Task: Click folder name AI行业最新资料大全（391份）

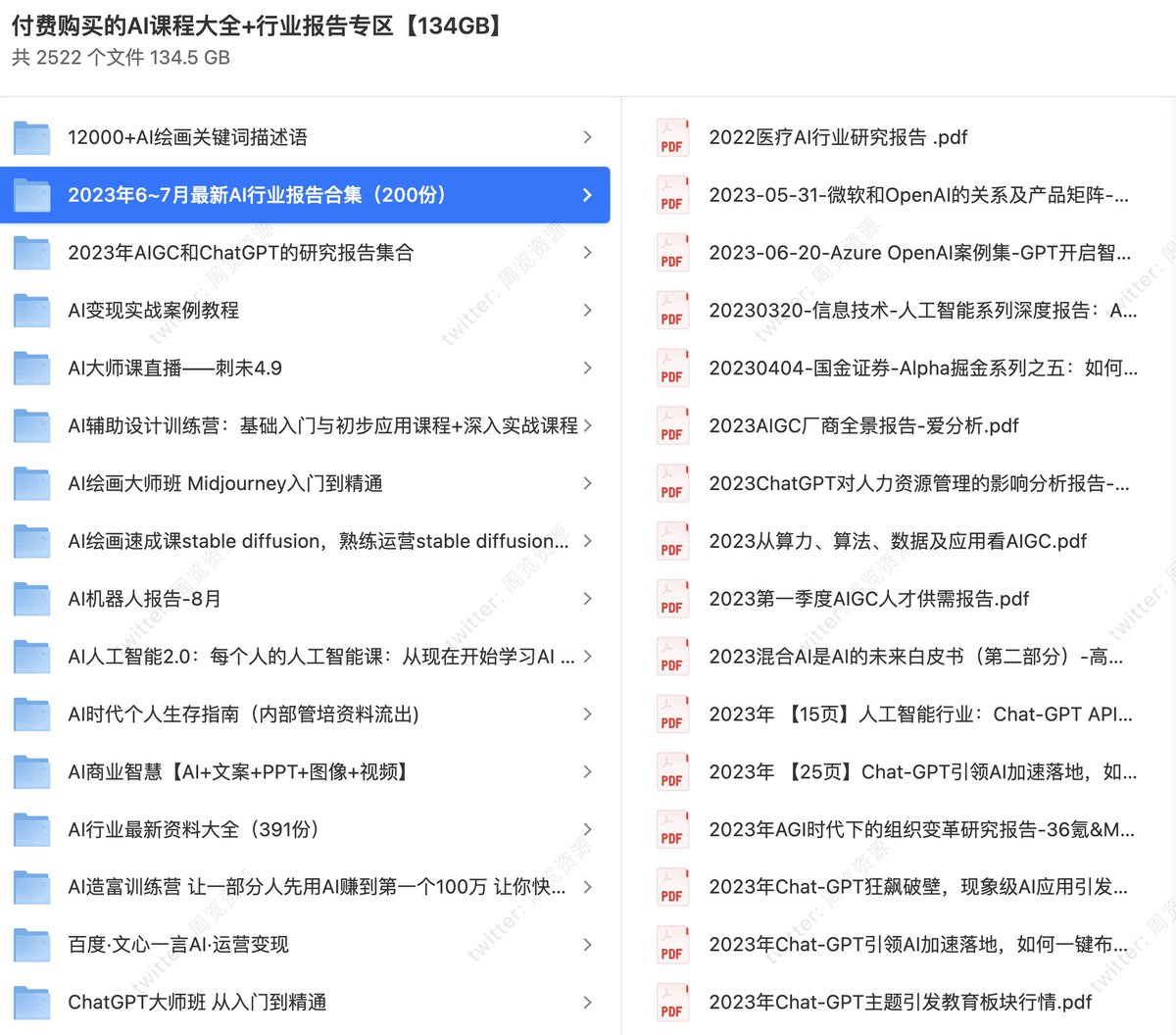Action: coord(194,829)
